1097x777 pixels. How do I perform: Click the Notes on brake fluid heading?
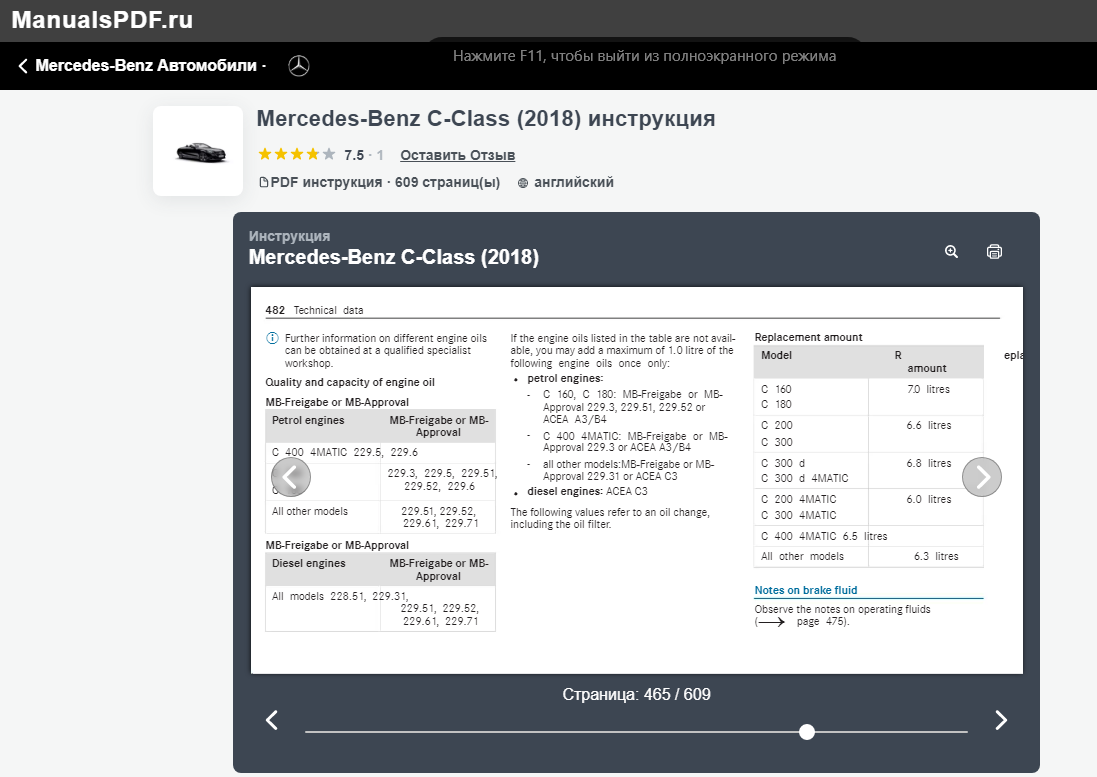pos(805,590)
